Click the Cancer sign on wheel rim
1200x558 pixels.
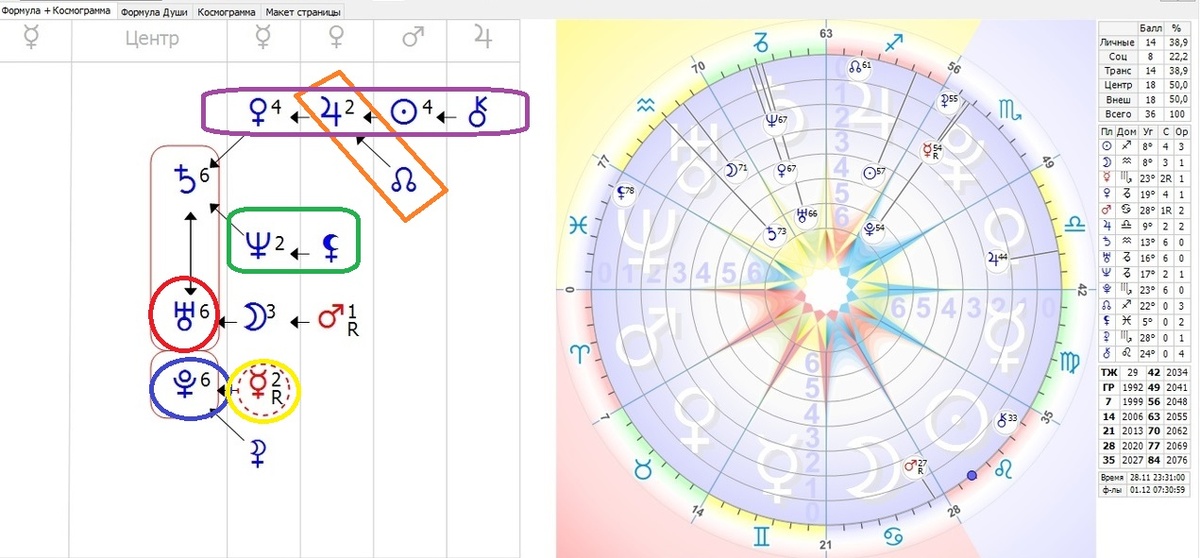[x=893, y=537]
